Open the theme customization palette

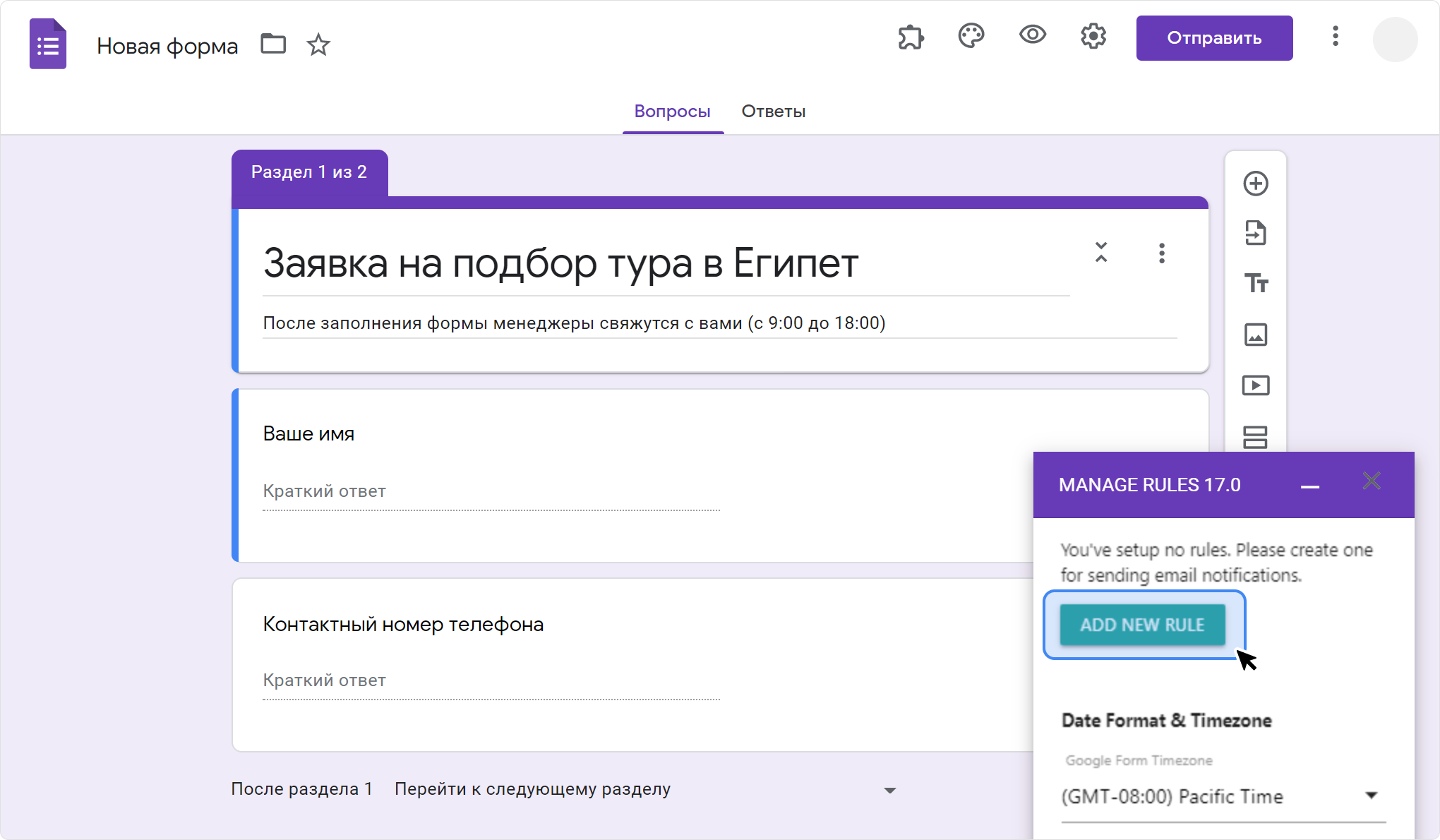[971, 36]
